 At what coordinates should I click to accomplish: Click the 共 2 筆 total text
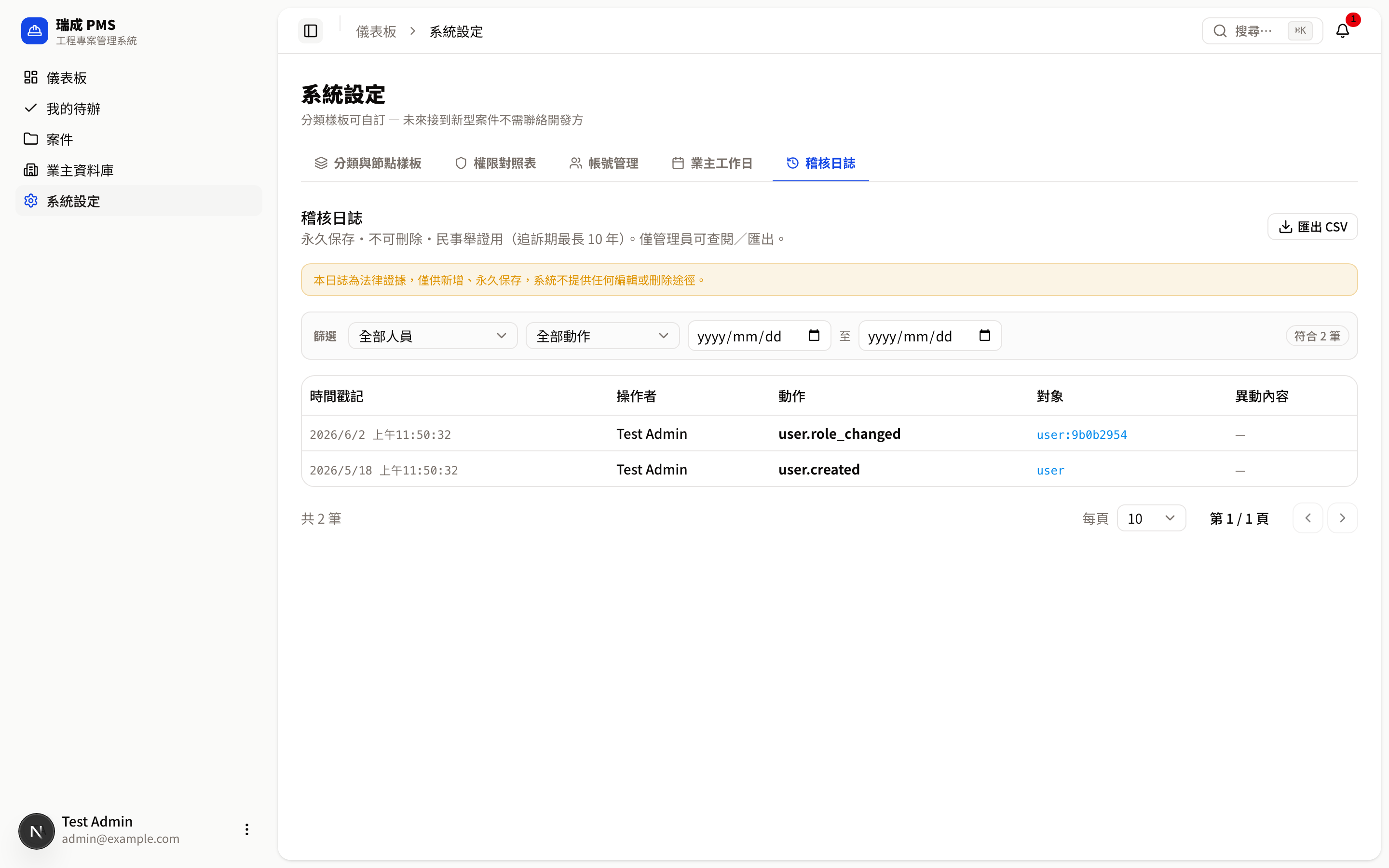tap(321, 518)
